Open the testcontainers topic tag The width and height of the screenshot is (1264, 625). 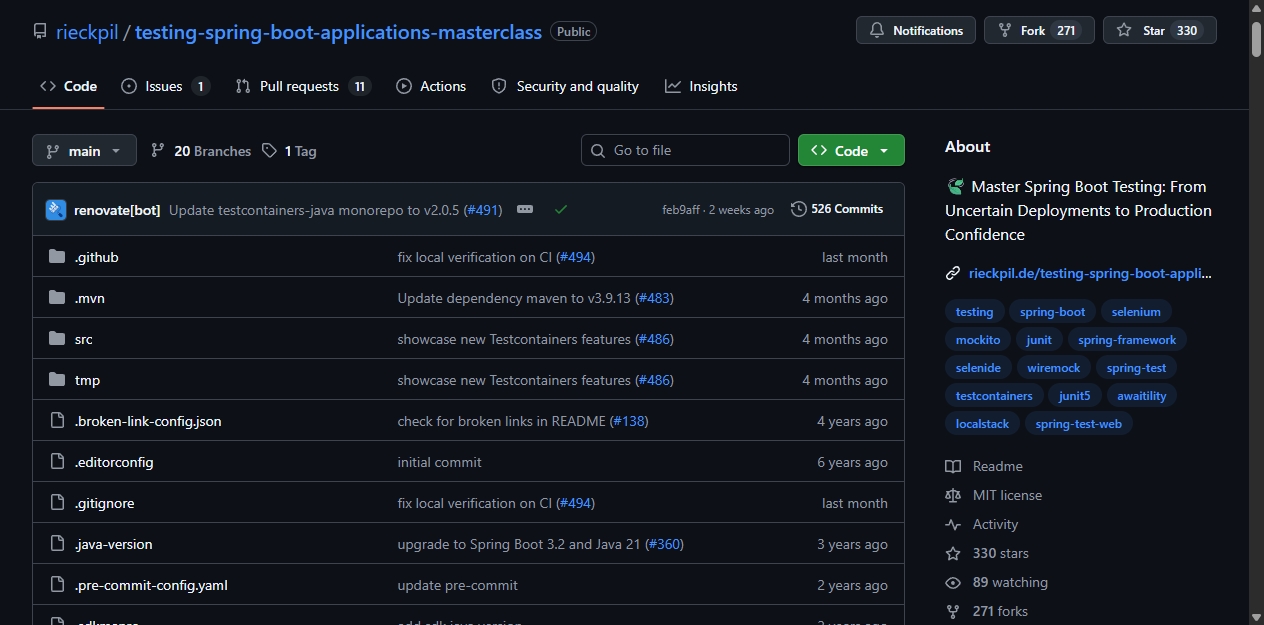[x=994, y=396]
